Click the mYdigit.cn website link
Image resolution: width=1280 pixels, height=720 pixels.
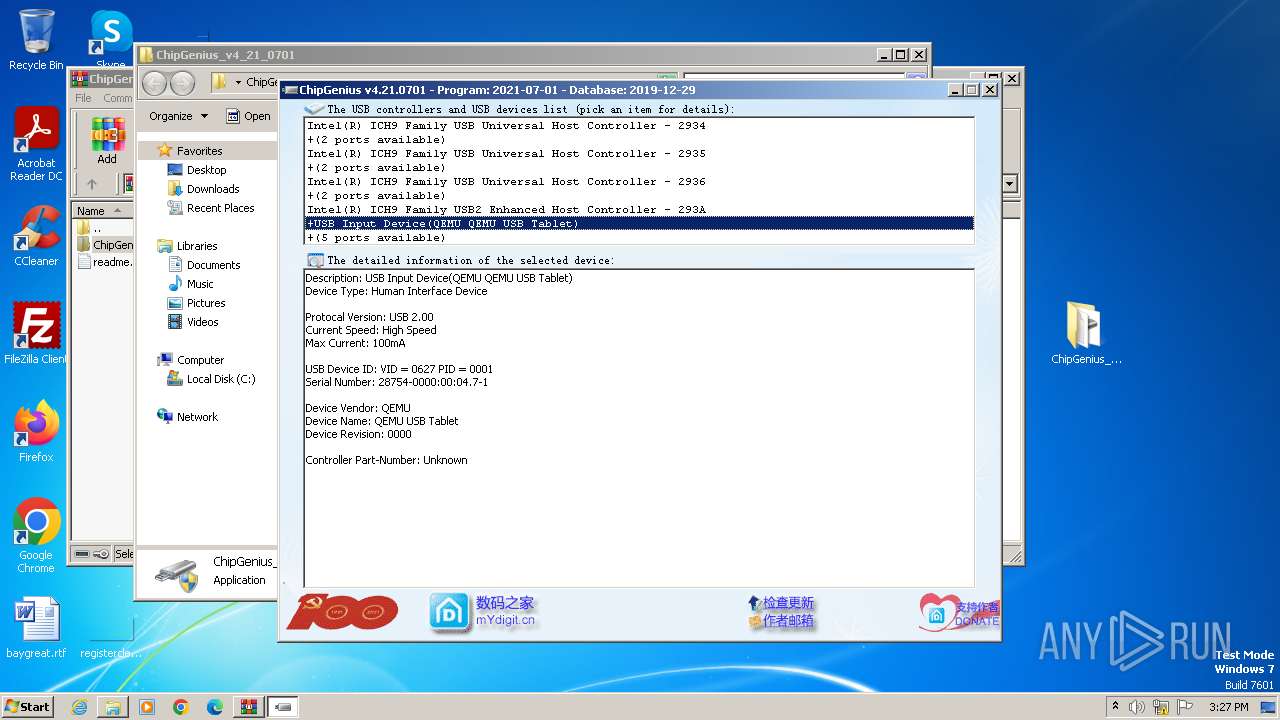click(x=505, y=620)
